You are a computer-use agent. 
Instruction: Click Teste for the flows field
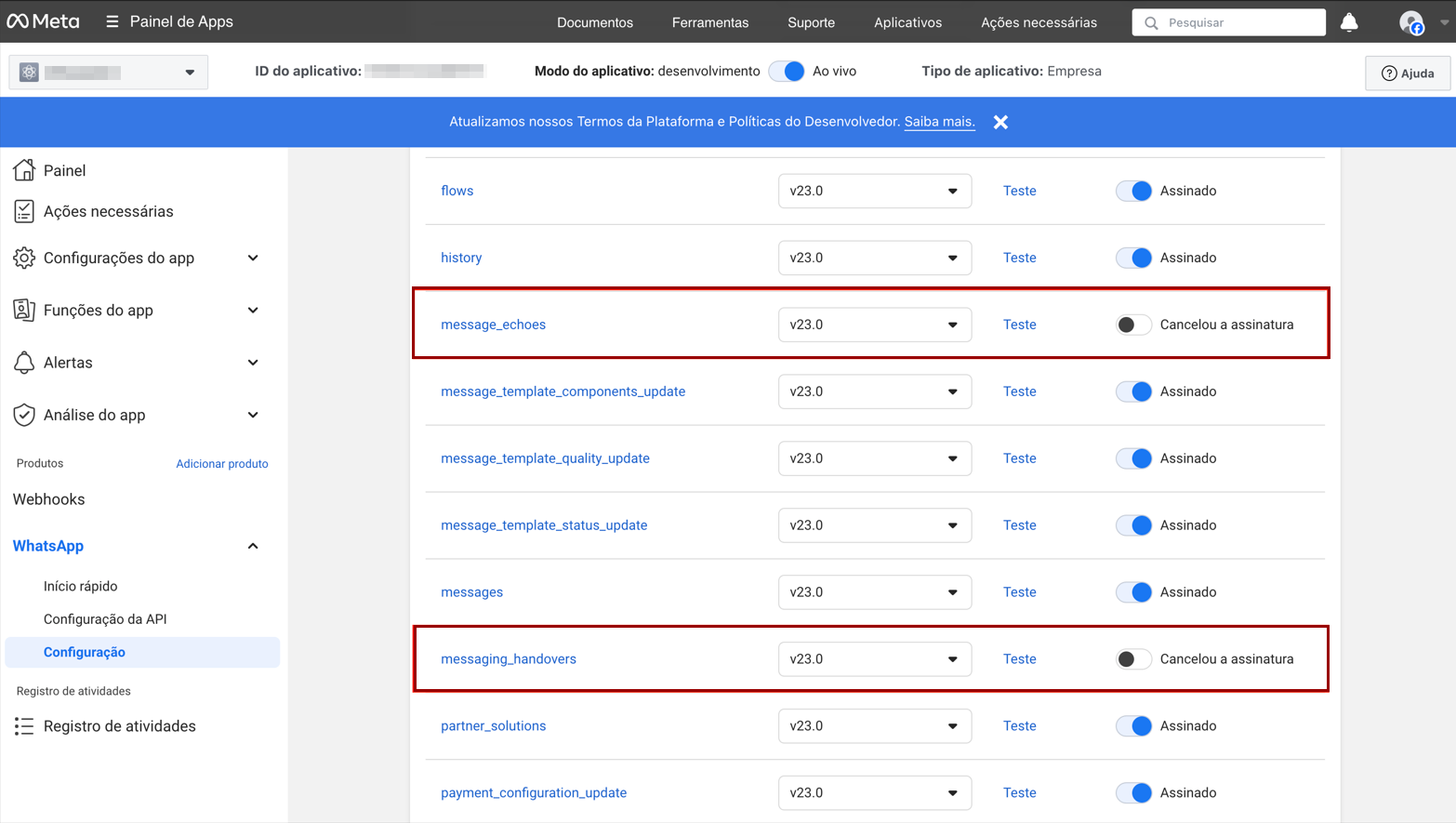(1019, 191)
